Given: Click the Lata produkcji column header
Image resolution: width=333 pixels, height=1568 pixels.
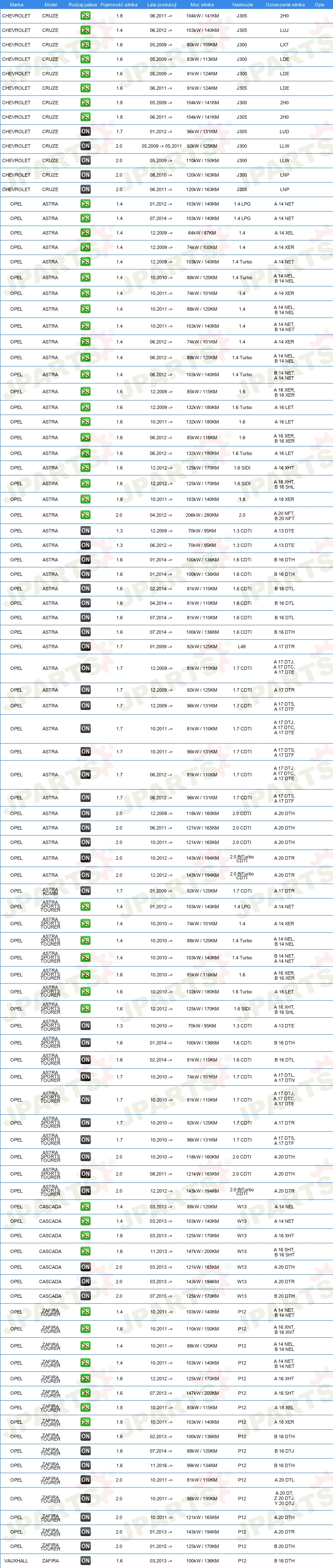Looking at the screenshot, I should (161, 4).
